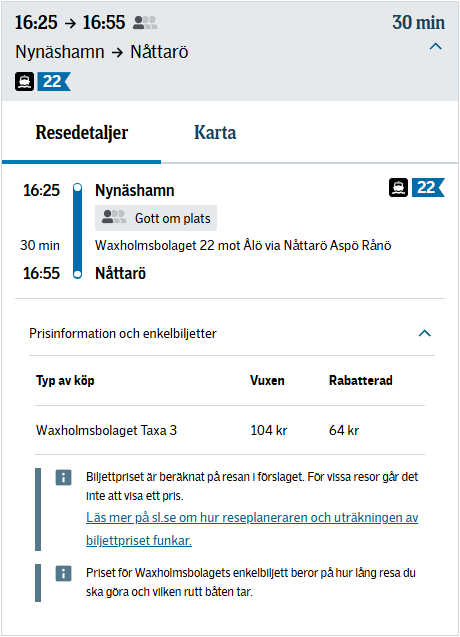Viewport: 460px width, 637px height.
Task: Select the Resedetaljer tab
Action: (82, 132)
